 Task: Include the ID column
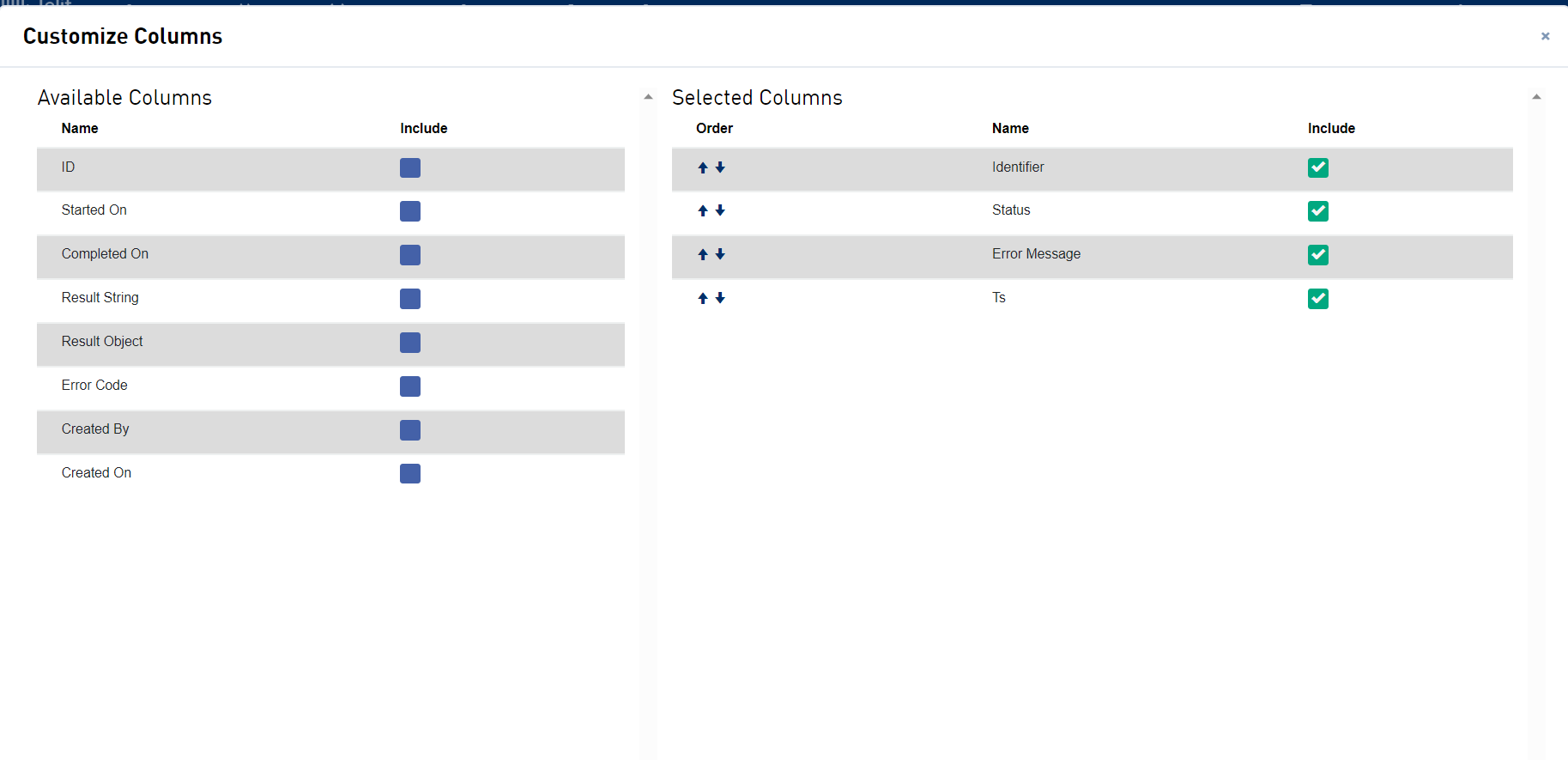(x=410, y=167)
